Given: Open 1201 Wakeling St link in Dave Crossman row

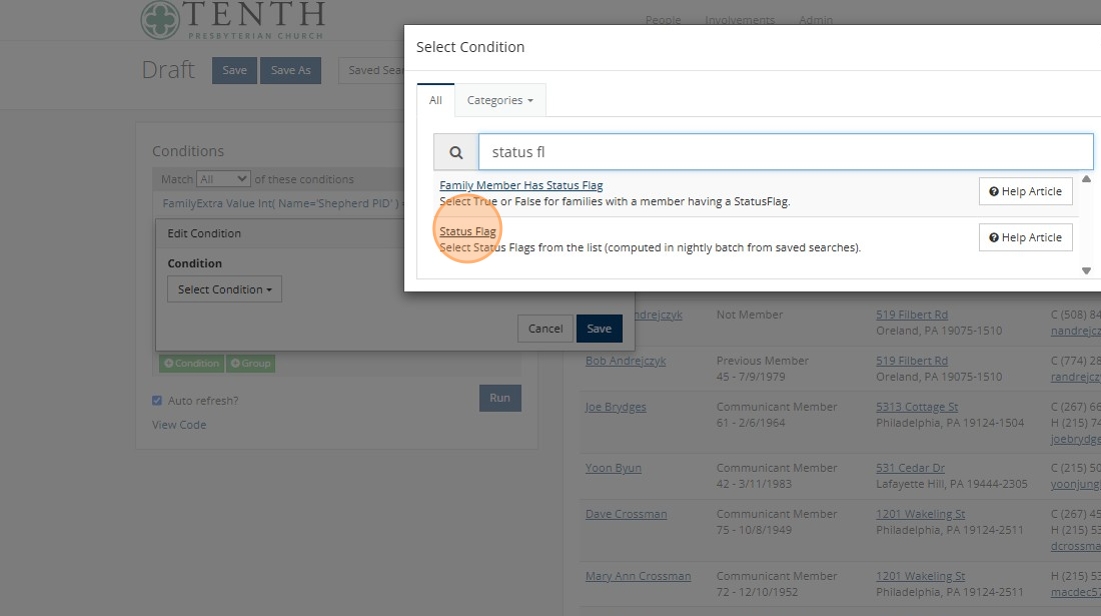Looking at the screenshot, I should point(920,514).
